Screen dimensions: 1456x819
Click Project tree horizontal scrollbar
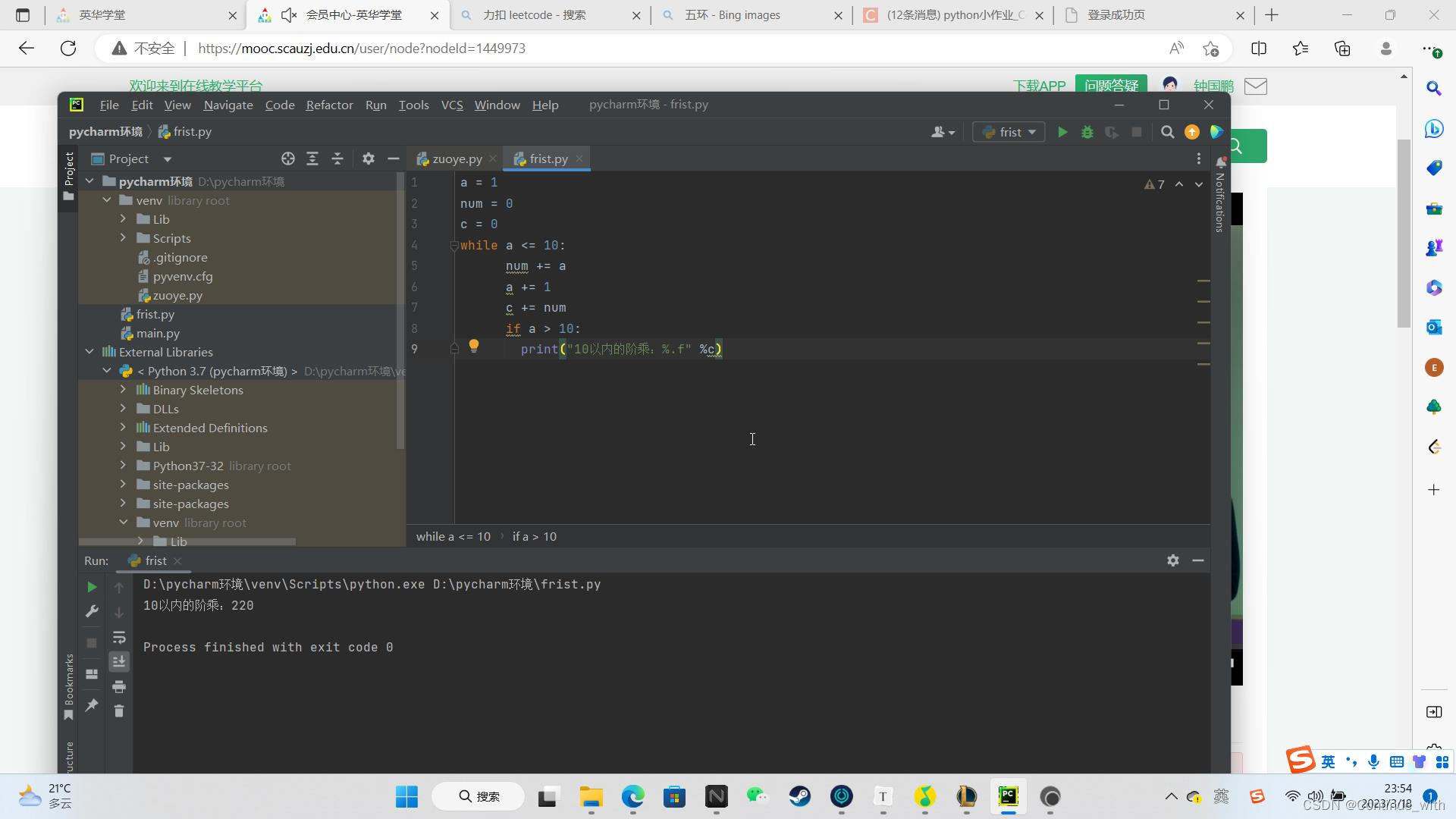(187, 541)
